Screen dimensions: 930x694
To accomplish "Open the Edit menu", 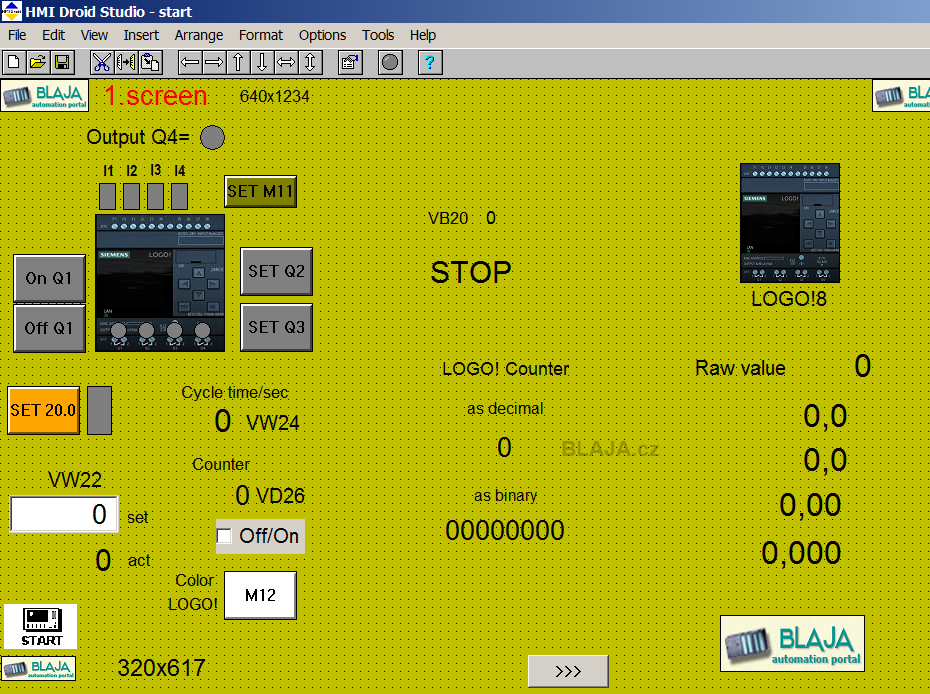I will (x=53, y=35).
